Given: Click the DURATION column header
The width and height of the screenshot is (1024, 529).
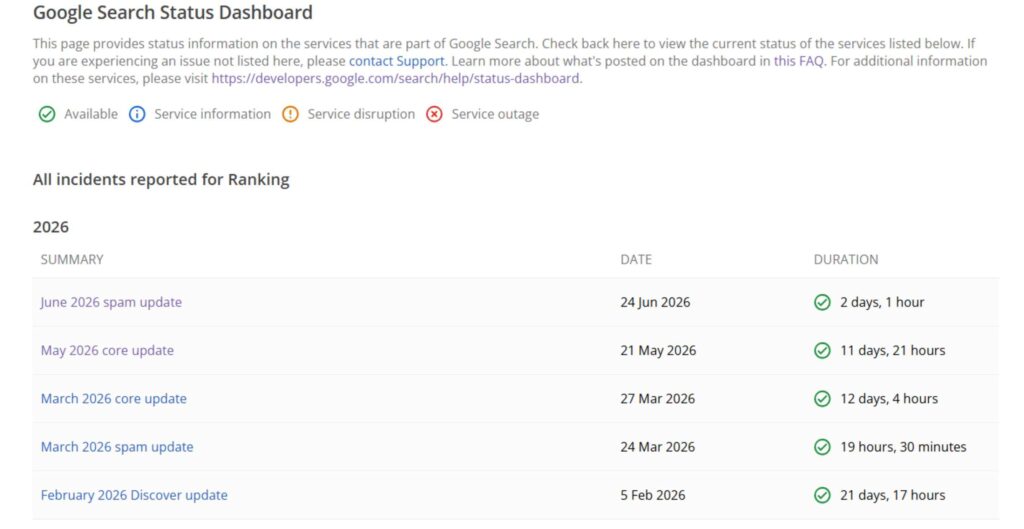Looking at the screenshot, I should tap(846, 260).
